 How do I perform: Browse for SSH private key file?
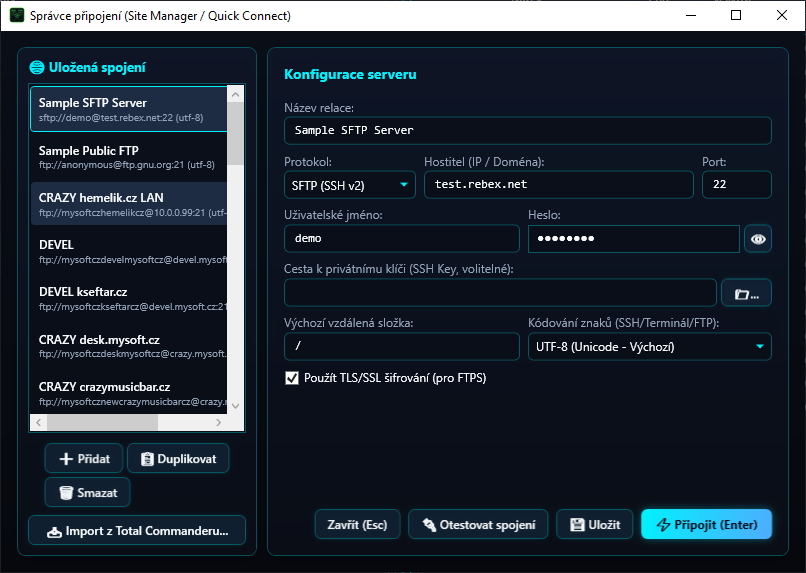(x=746, y=293)
